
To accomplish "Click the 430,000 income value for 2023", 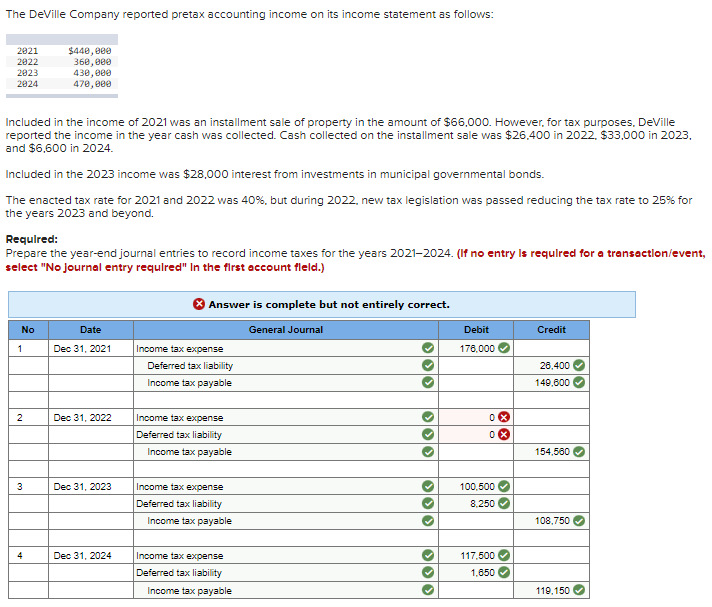I will 92,73.
